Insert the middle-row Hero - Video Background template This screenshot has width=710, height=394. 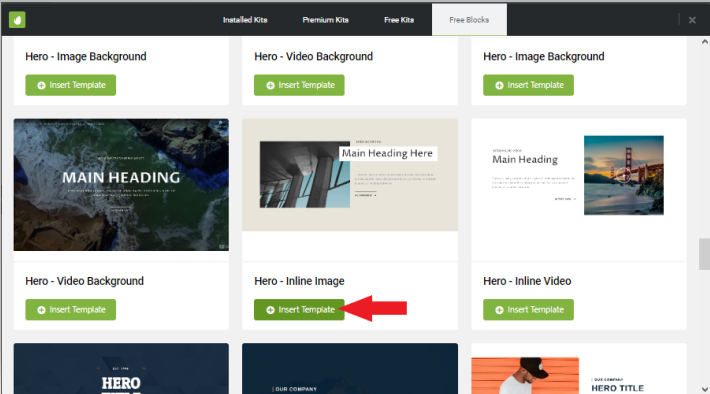point(71,310)
